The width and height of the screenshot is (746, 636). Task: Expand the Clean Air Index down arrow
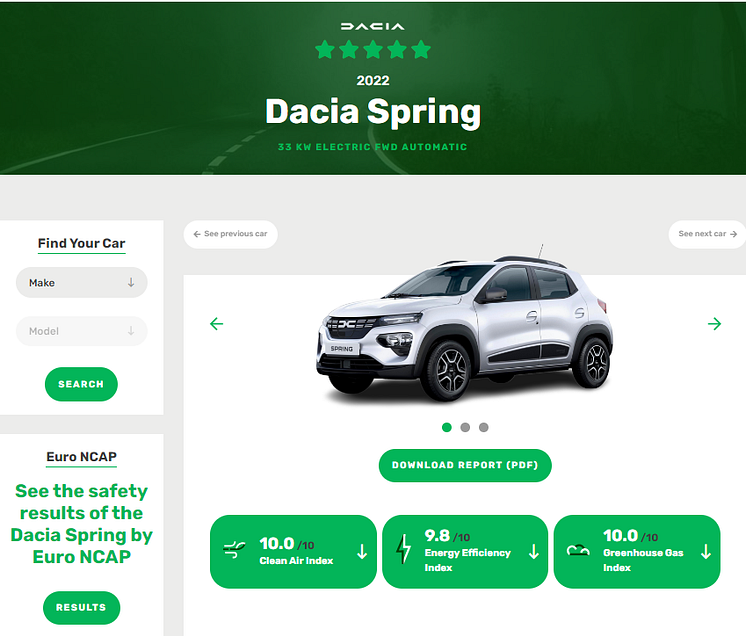362,552
